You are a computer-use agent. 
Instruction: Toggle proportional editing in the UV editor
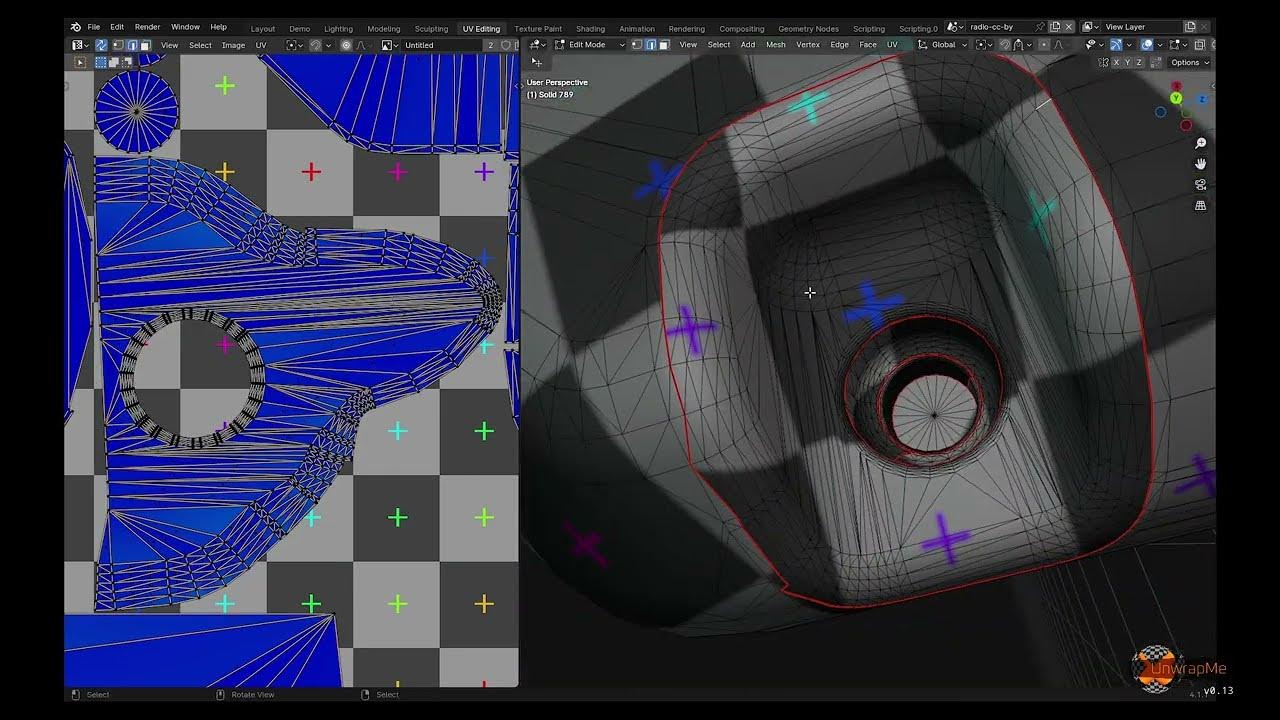[x=346, y=45]
